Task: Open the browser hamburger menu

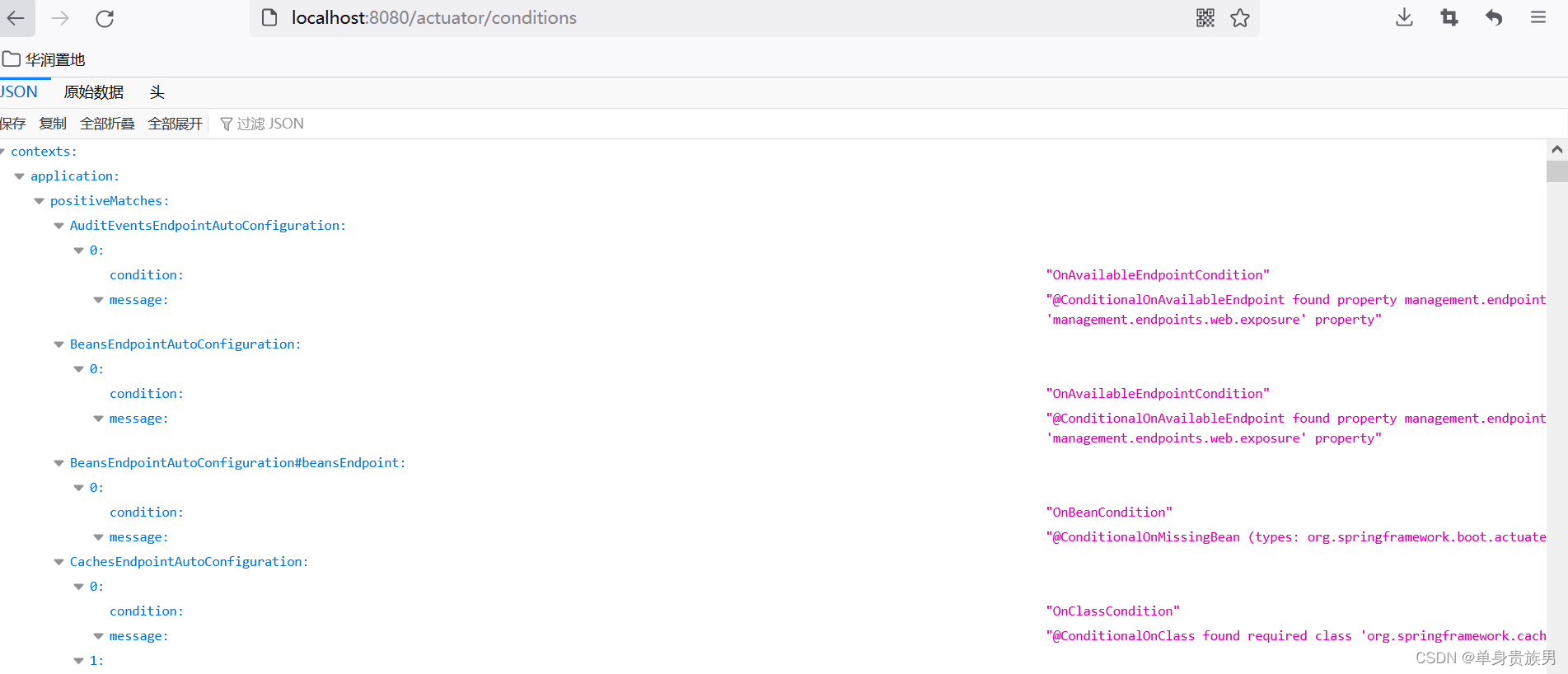Action: click(1538, 17)
